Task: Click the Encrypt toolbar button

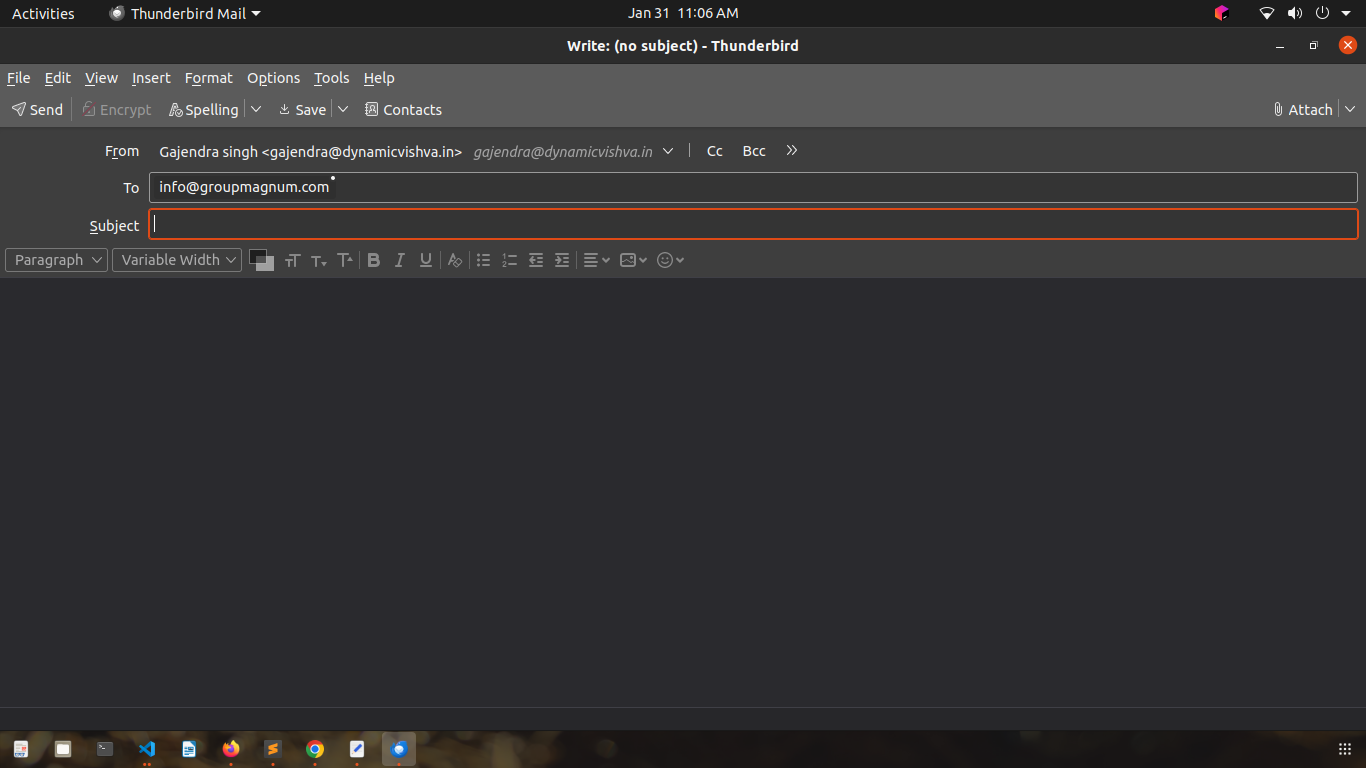Action: point(117,110)
